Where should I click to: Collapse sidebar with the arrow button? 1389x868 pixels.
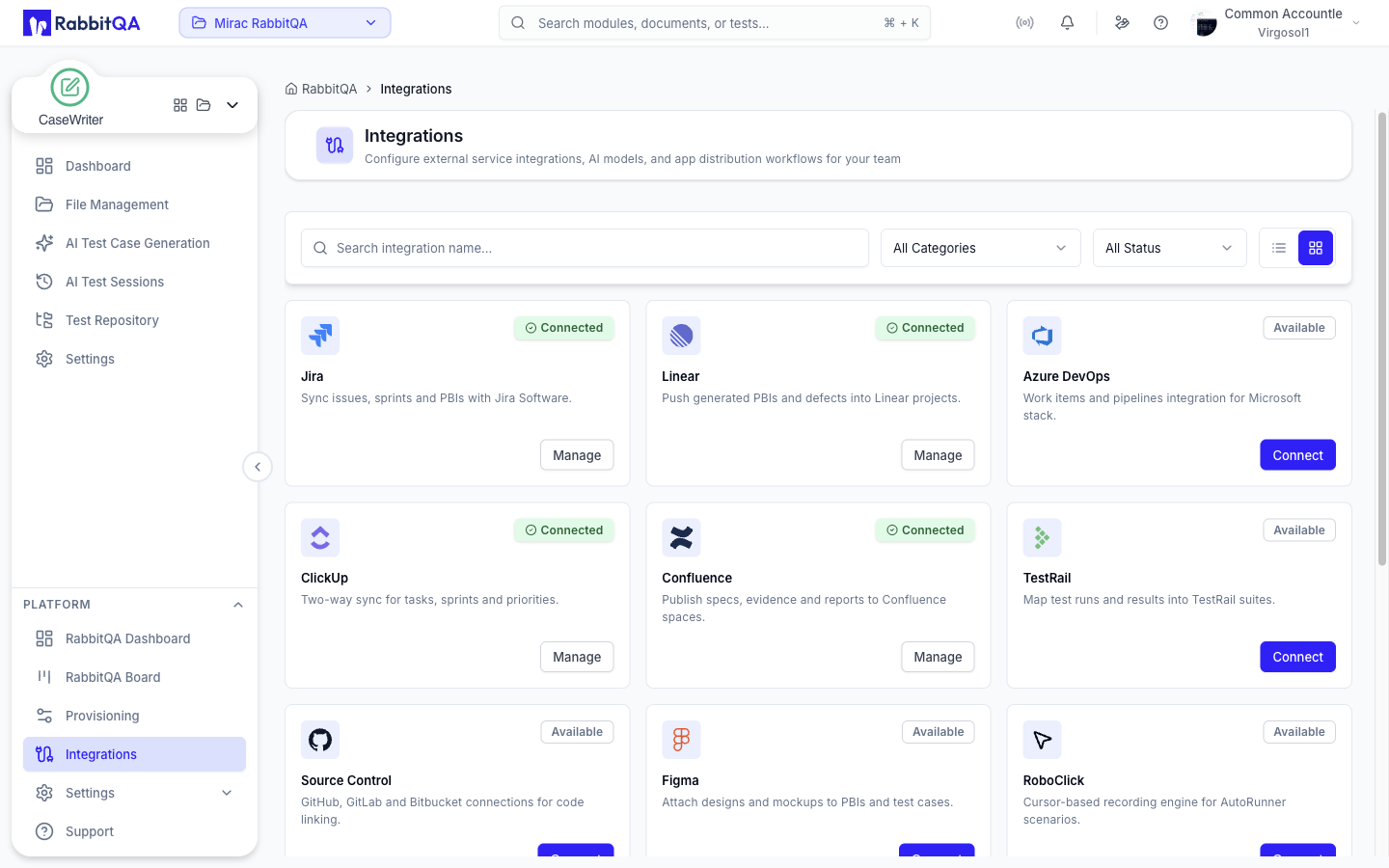pyautogui.click(x=258, y=467)
